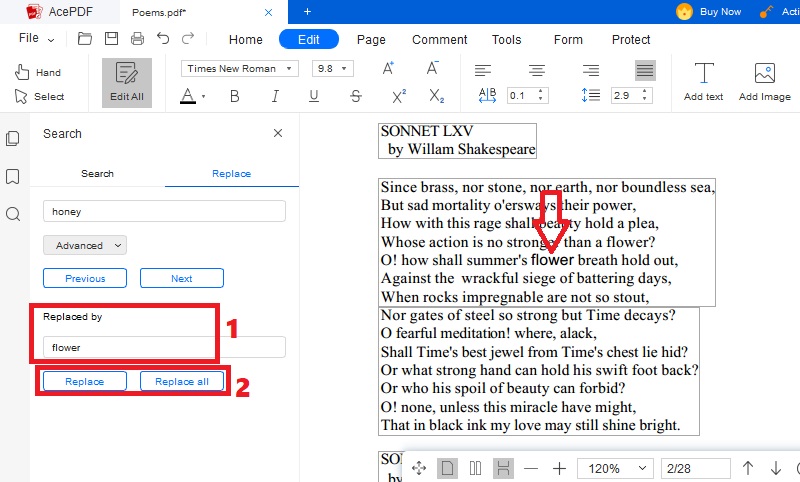The image size is (800, 482).
Task: Click Add text tool
Action: pyautogui.click(x=704, y=82)
